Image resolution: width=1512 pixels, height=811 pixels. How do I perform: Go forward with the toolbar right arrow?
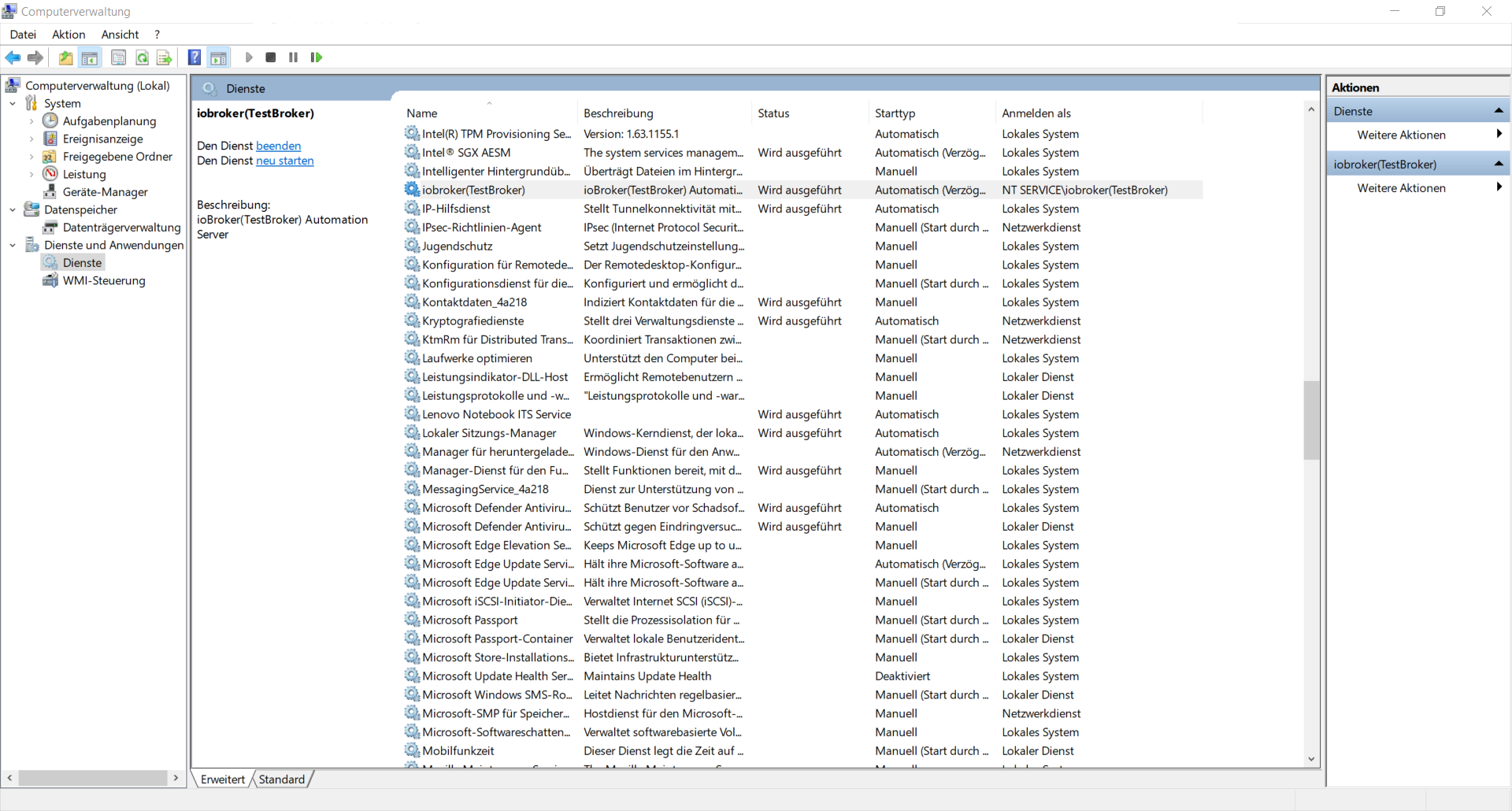(35, 57)
